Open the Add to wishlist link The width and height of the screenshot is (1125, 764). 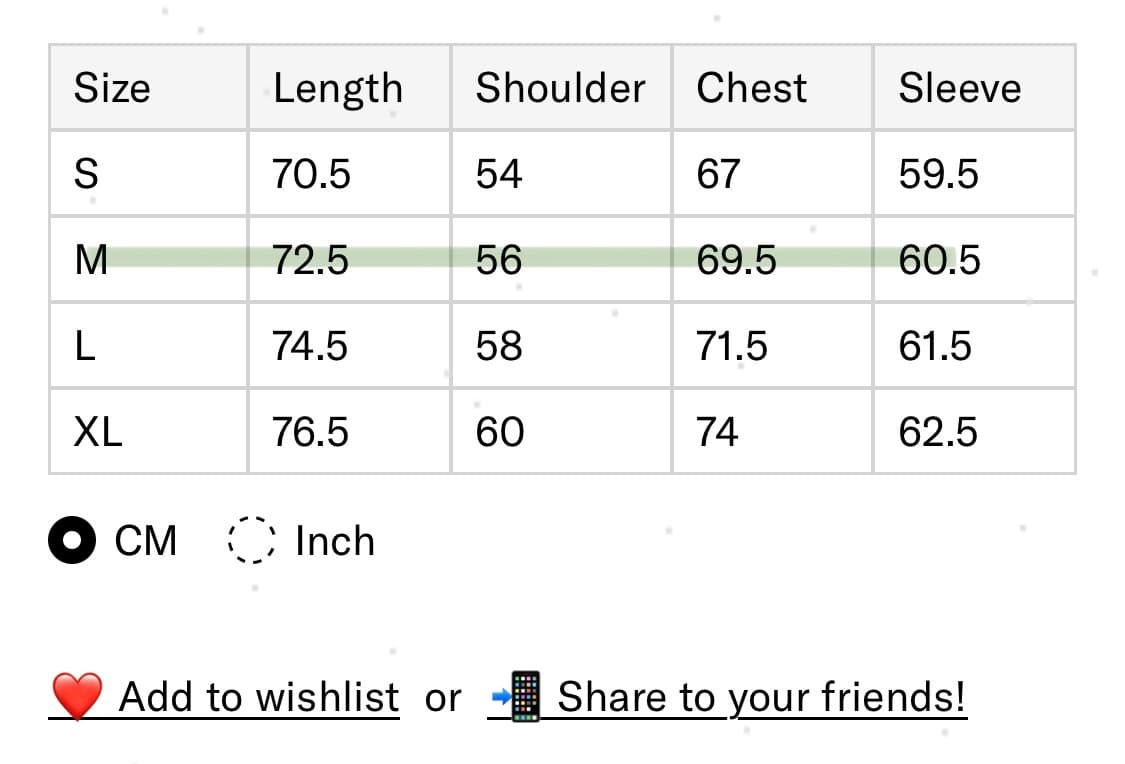click(258, 697)
